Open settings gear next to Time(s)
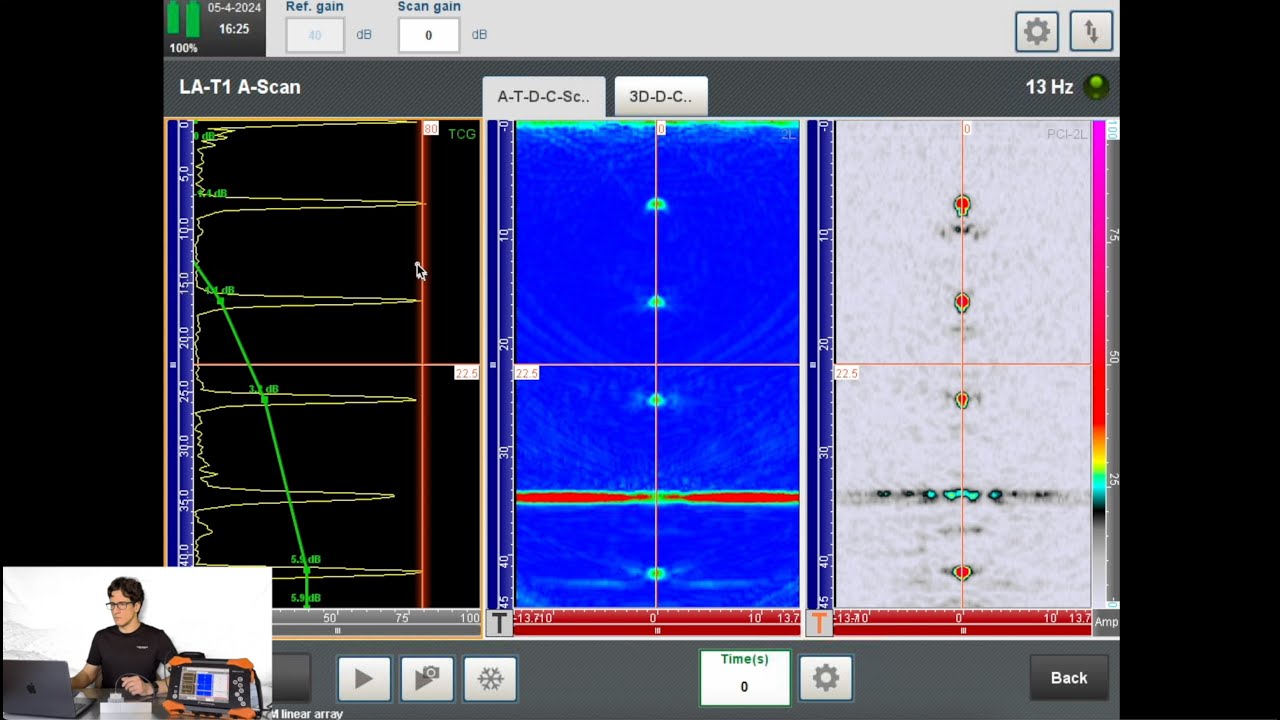Viewport: 1280px width, 720px height. [825, 679]
